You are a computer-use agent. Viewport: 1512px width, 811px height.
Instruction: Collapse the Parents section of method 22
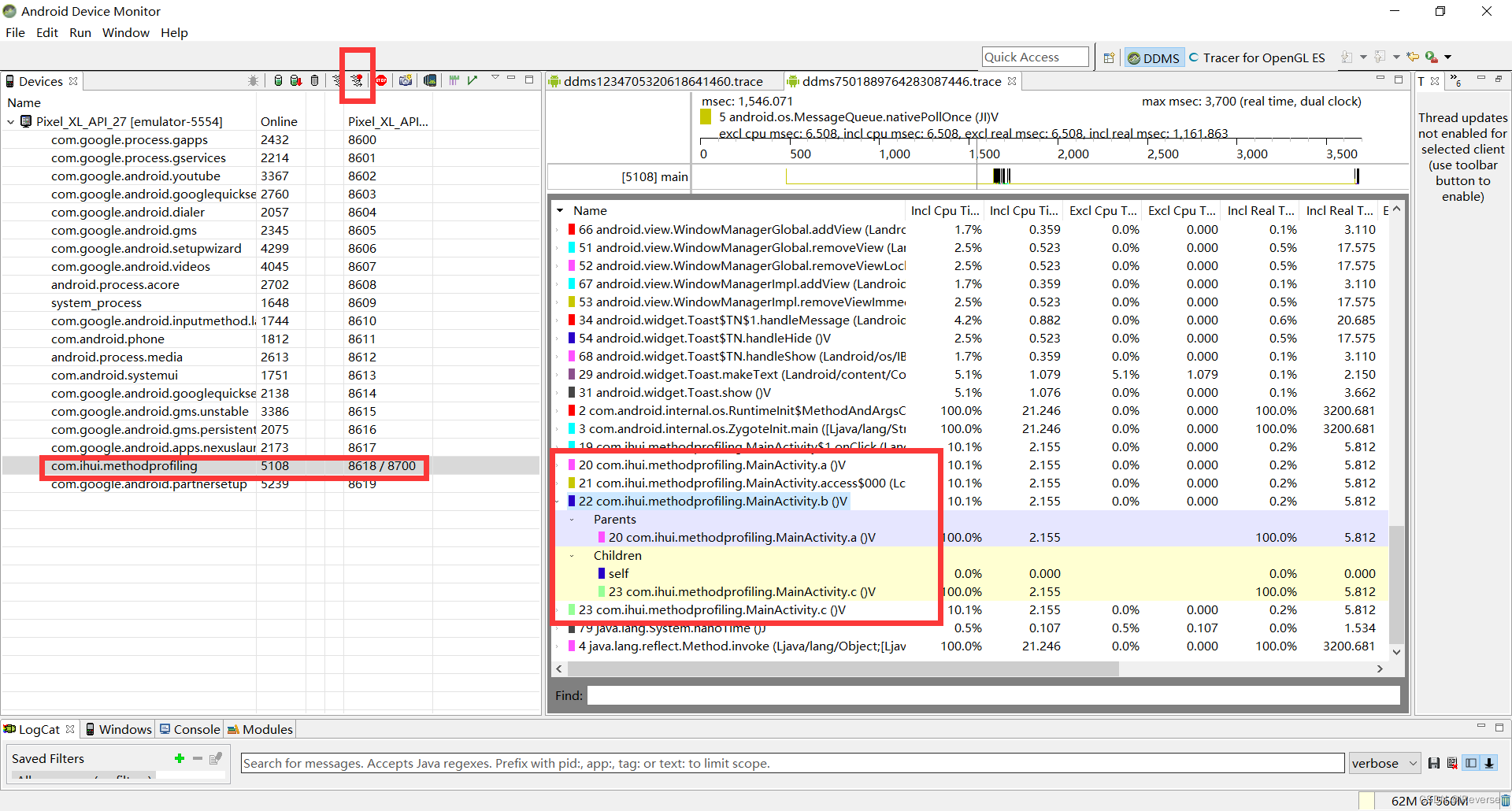572,520
